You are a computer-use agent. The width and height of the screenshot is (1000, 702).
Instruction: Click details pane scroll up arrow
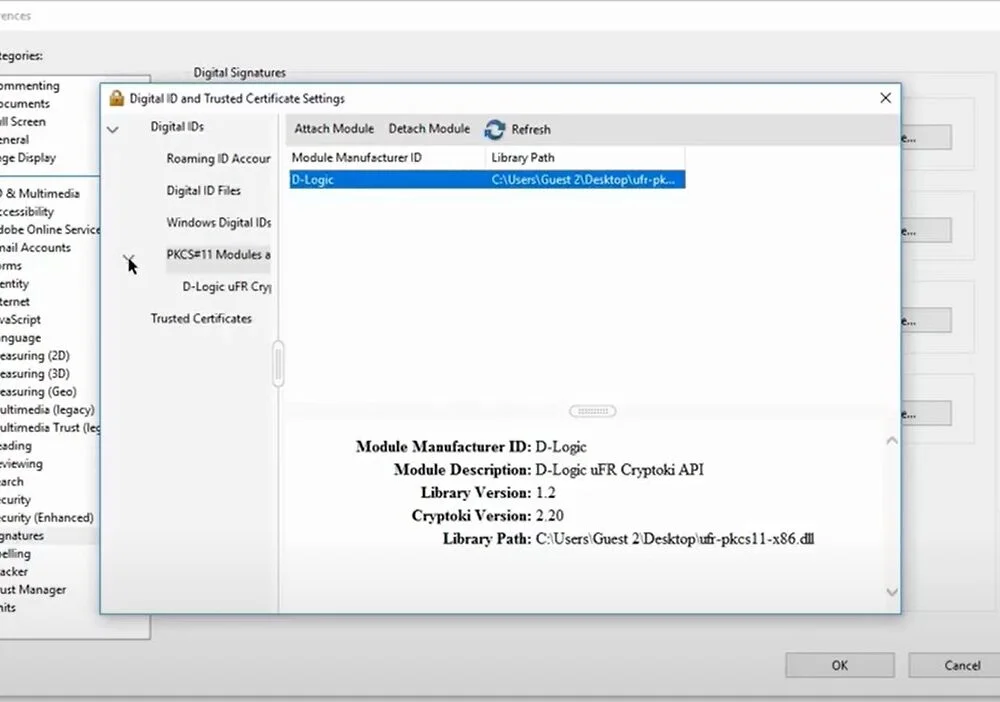[x=892, y=441]
